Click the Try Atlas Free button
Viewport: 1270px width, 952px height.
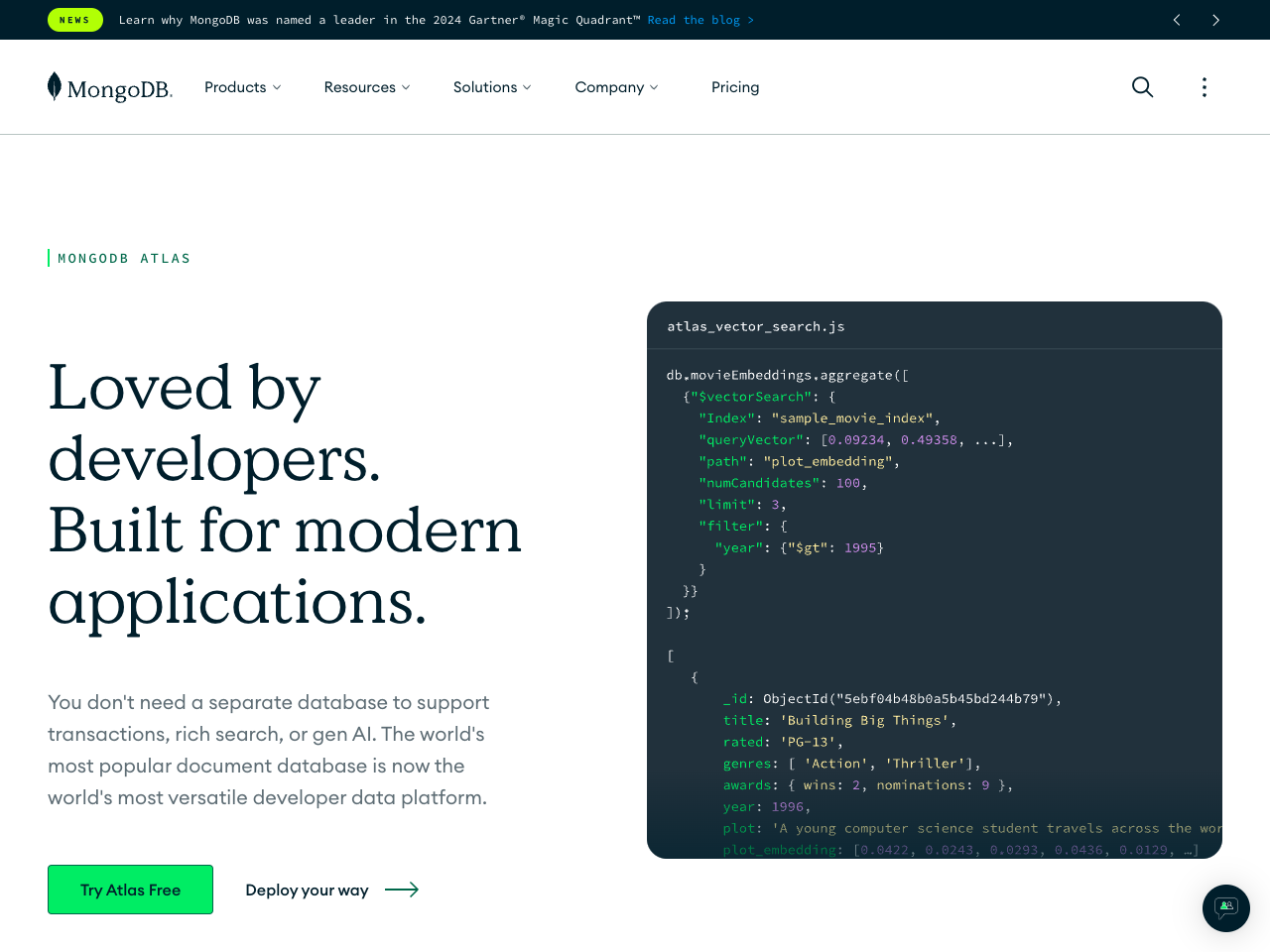pyautogui.click(x=130, y=890)
